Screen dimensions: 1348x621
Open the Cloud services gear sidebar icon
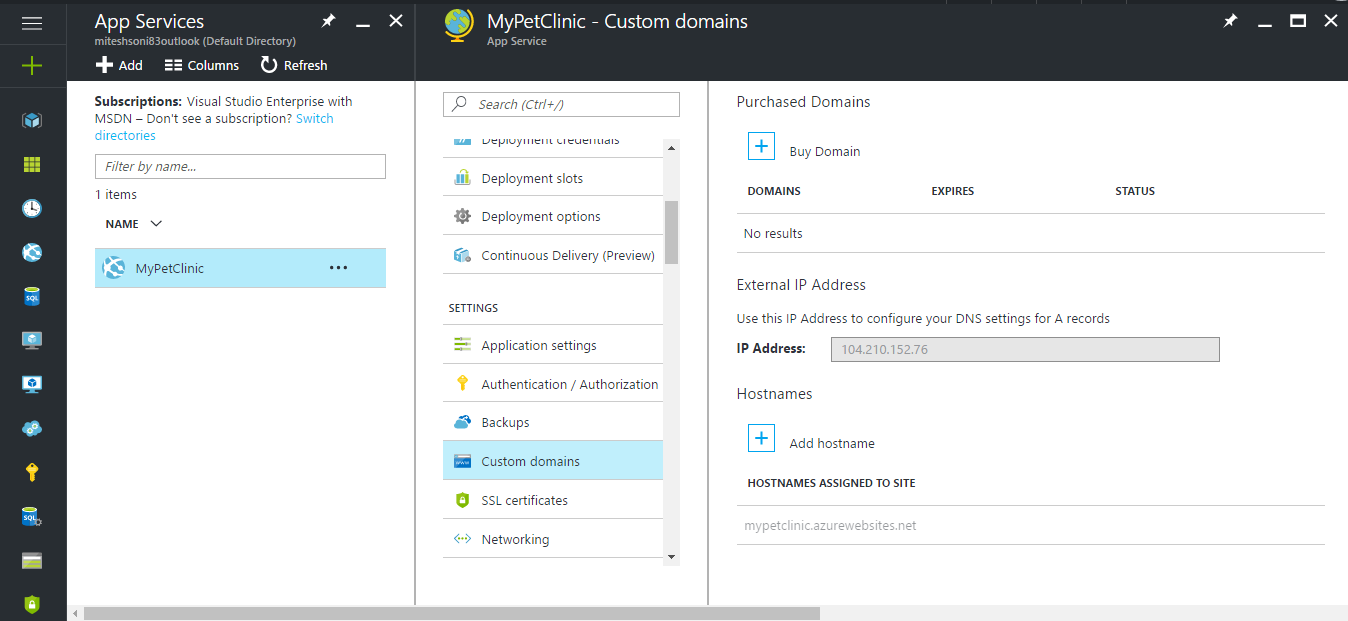(32, 428)
